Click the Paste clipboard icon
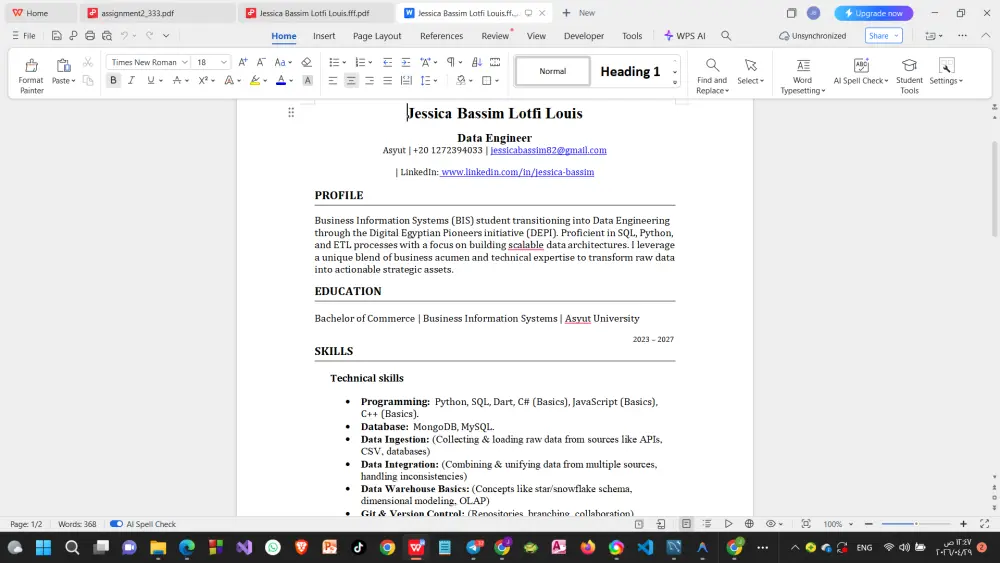 [x=63, y=65]
